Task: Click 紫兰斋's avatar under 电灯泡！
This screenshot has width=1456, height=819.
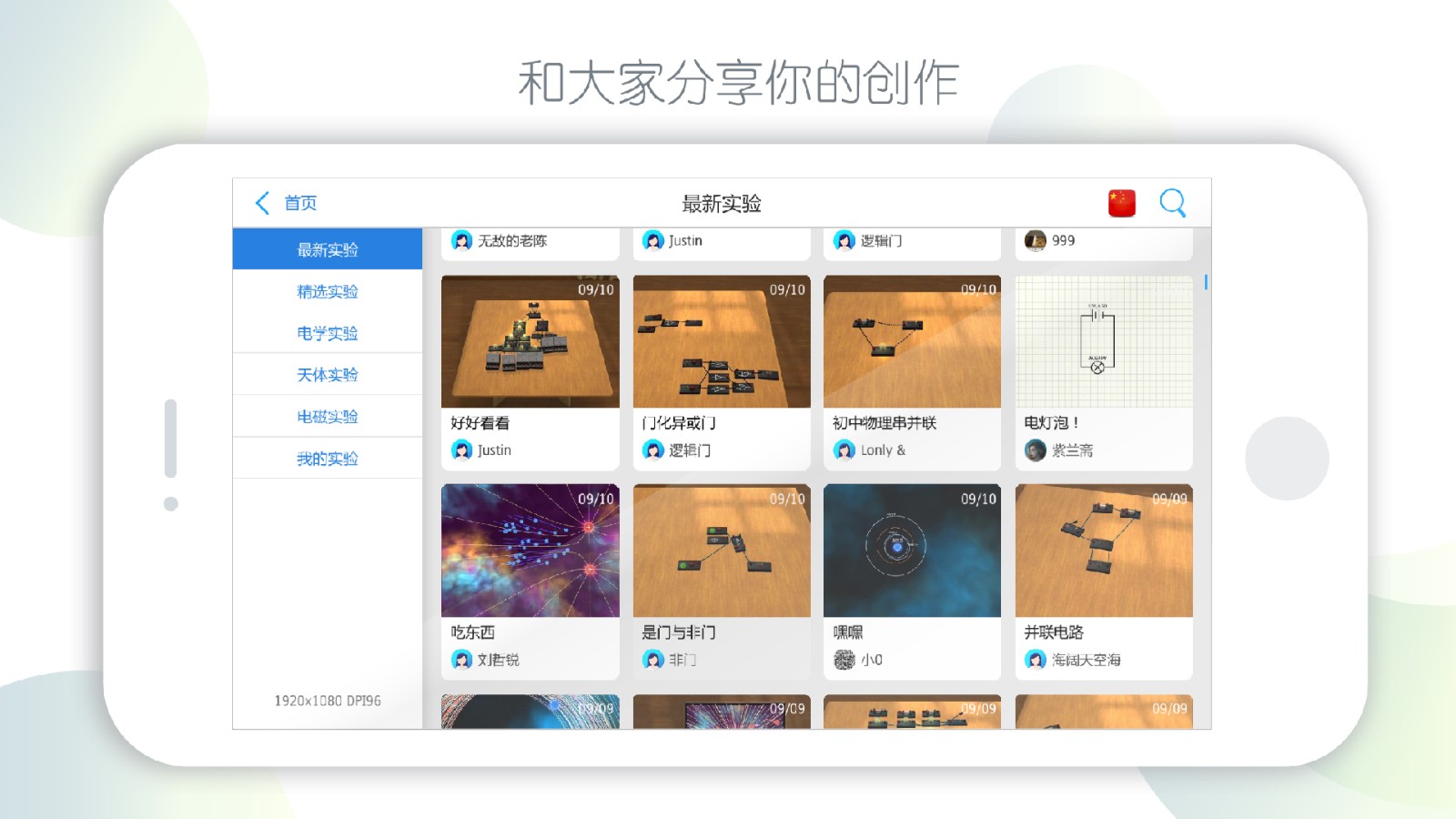Action: pos(1035,450)
